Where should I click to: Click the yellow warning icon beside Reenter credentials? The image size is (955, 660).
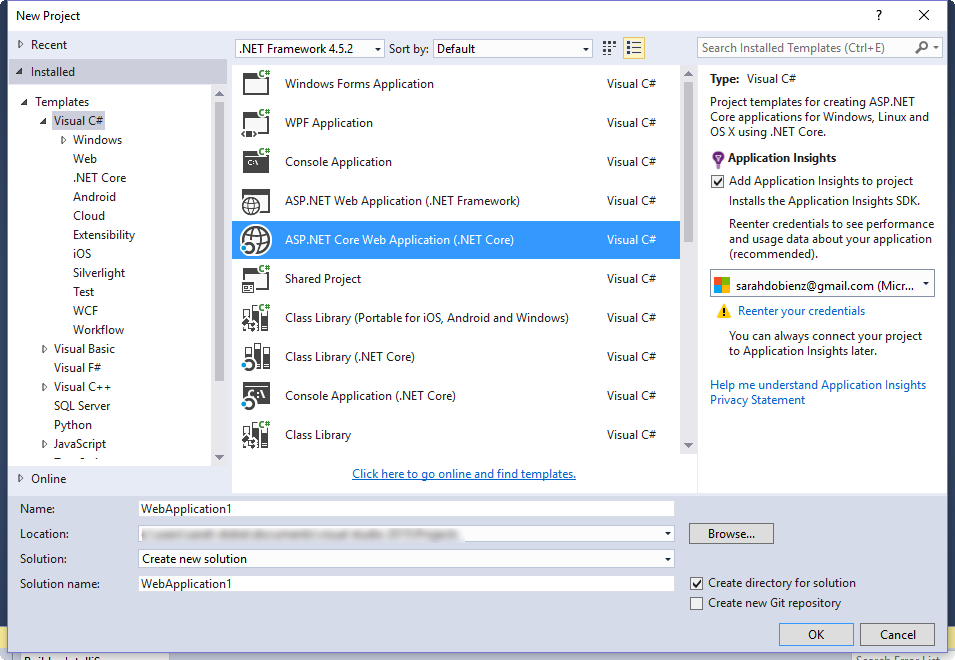click(723, 311)
